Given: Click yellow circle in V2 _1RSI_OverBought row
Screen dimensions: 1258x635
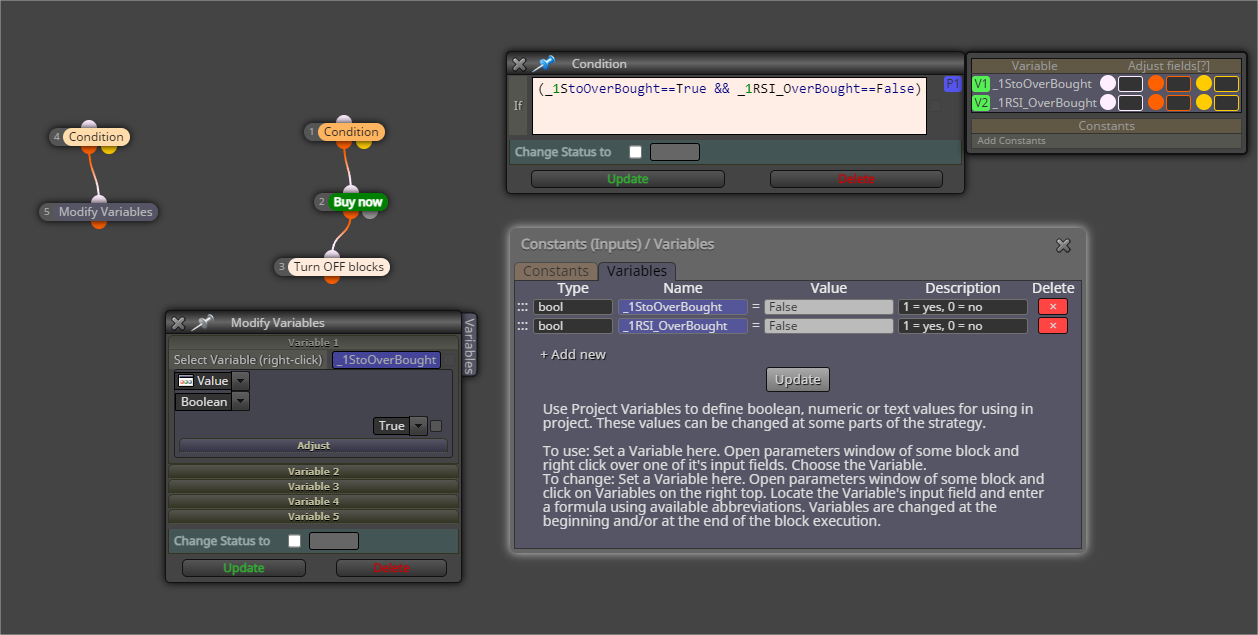Looking at the screenshot, I should [1204, 102].
